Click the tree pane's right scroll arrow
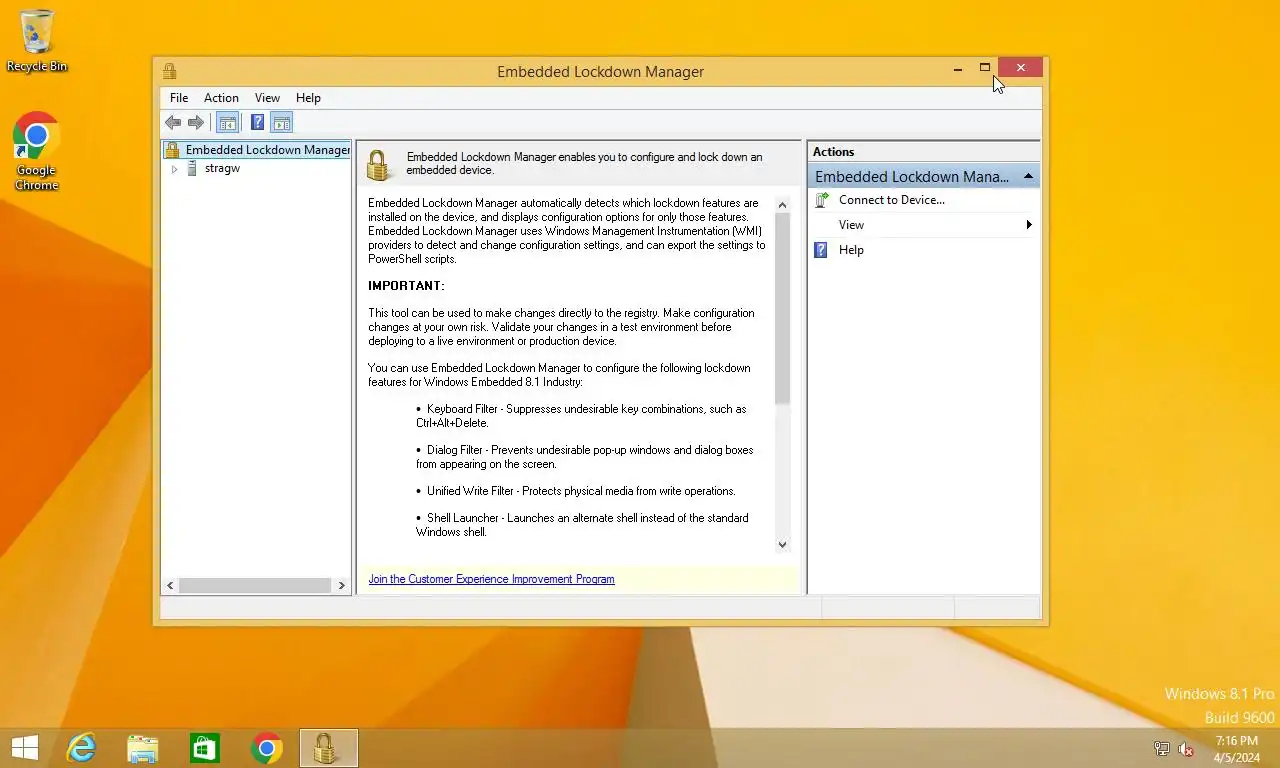This screenshot has width=1280, height=768. (x=342, y=585)
